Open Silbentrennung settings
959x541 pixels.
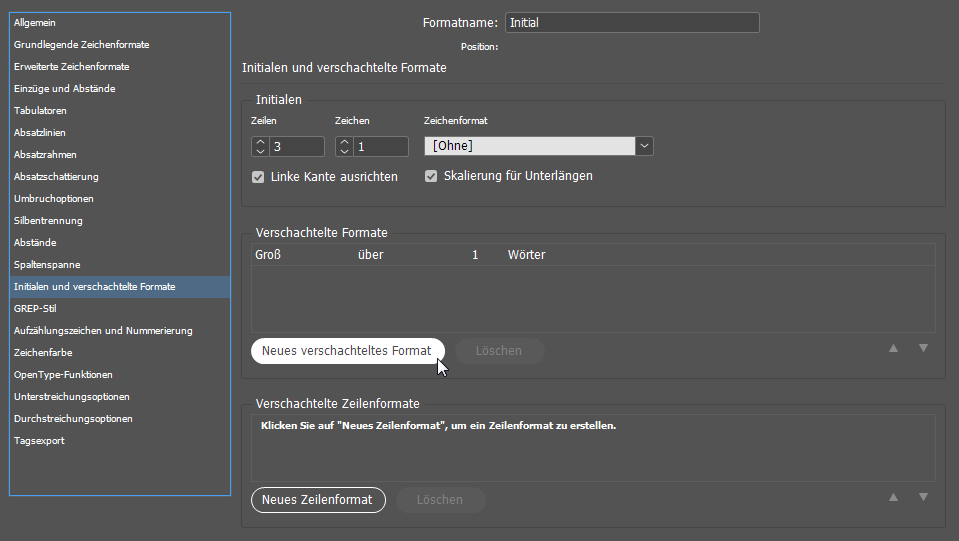pyautogui.click(x=48, y=221)
